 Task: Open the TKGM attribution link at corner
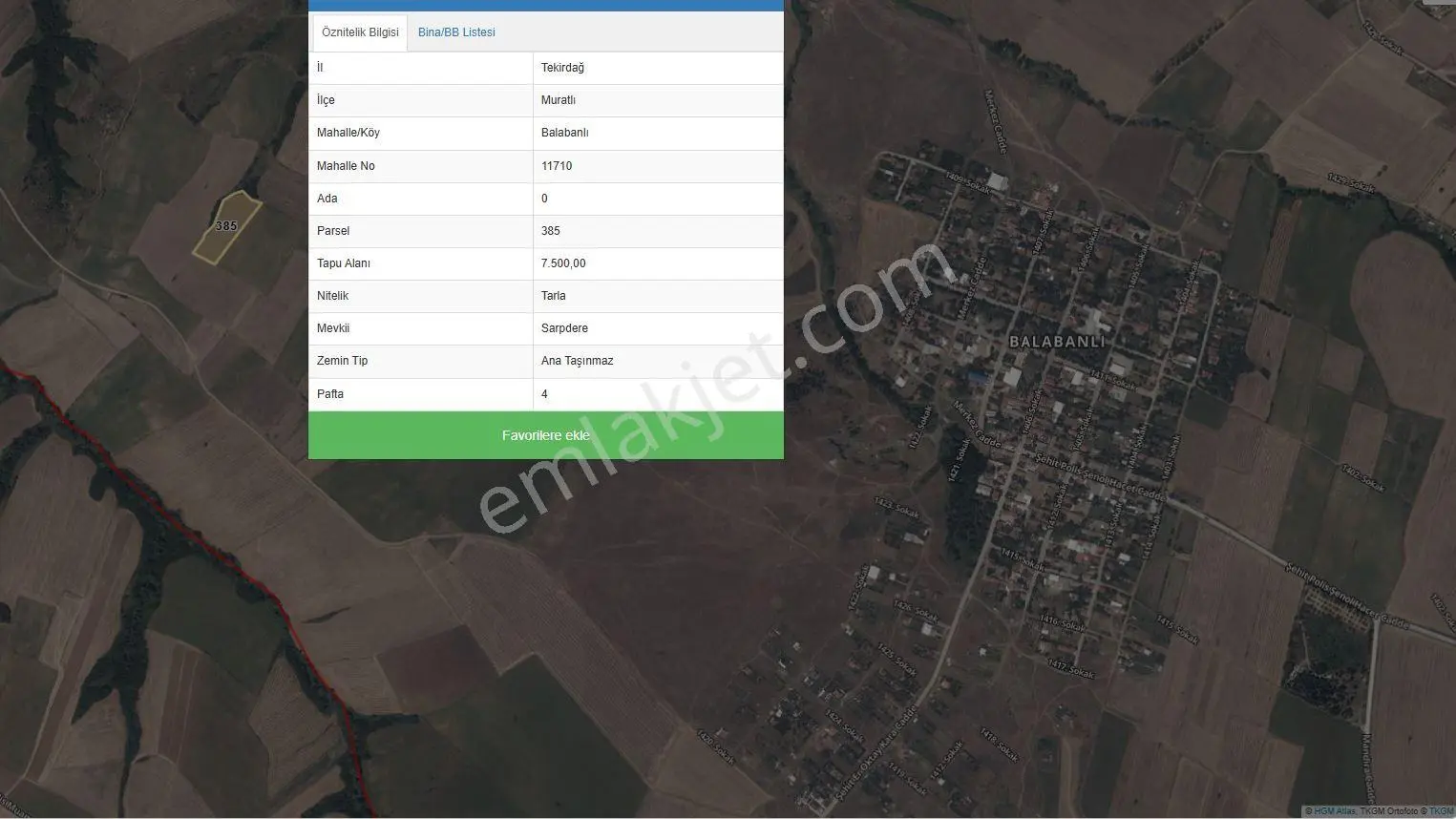(x=1442, y=811)
